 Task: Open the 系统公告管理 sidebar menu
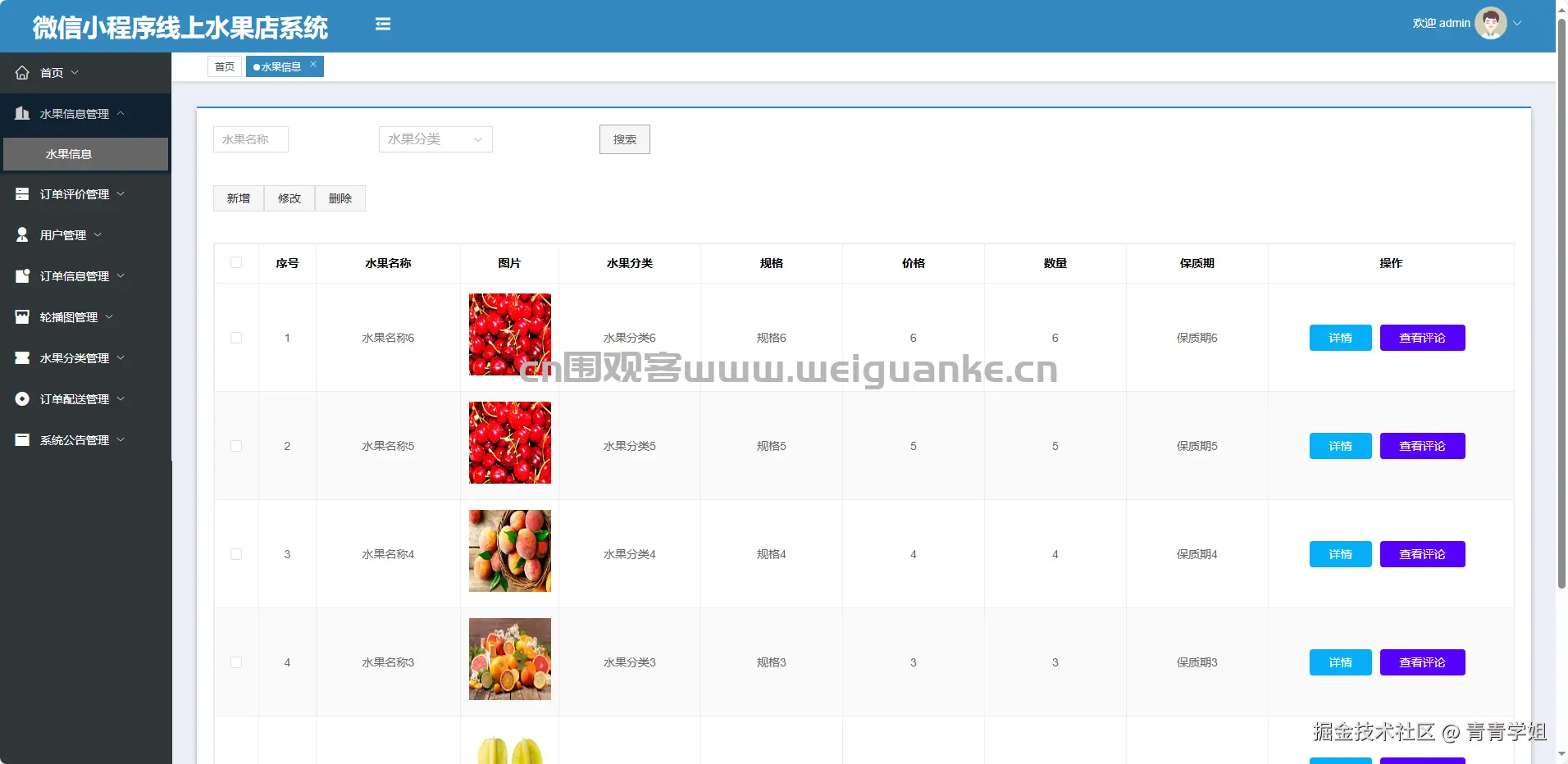coord(85,440)
